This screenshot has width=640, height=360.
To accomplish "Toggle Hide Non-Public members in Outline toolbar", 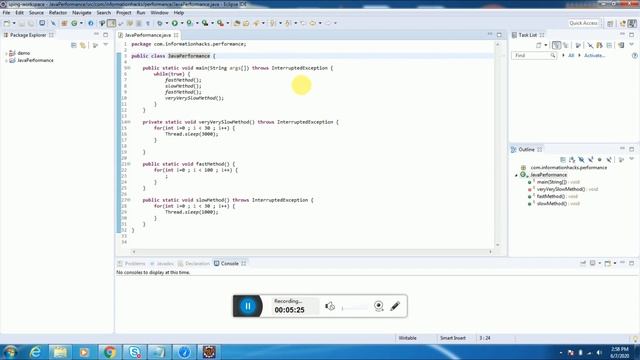I will pos(600,160).
